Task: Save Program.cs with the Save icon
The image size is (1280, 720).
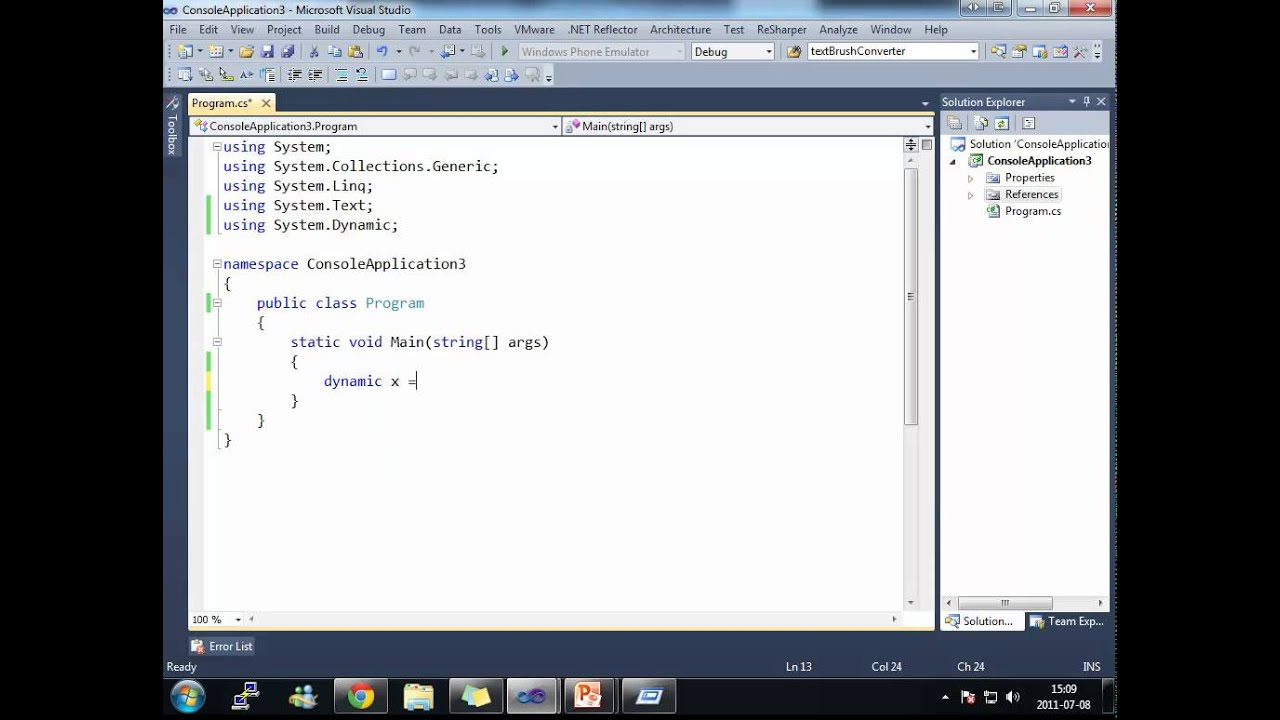Action: (267, 51)
